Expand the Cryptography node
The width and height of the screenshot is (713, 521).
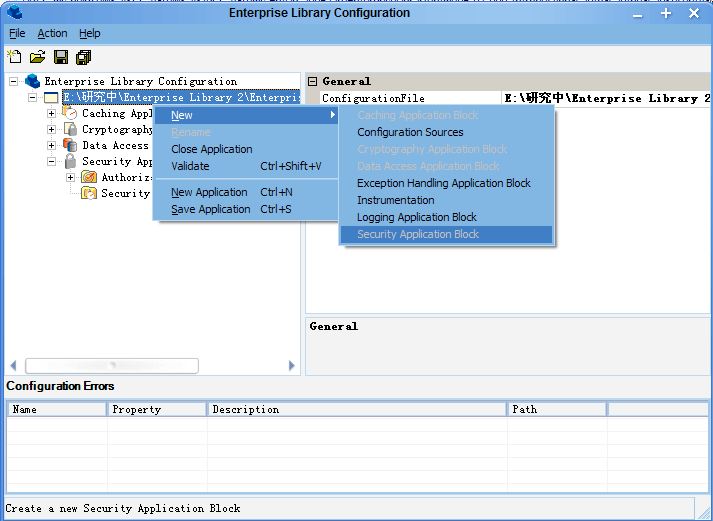(51, 130)
